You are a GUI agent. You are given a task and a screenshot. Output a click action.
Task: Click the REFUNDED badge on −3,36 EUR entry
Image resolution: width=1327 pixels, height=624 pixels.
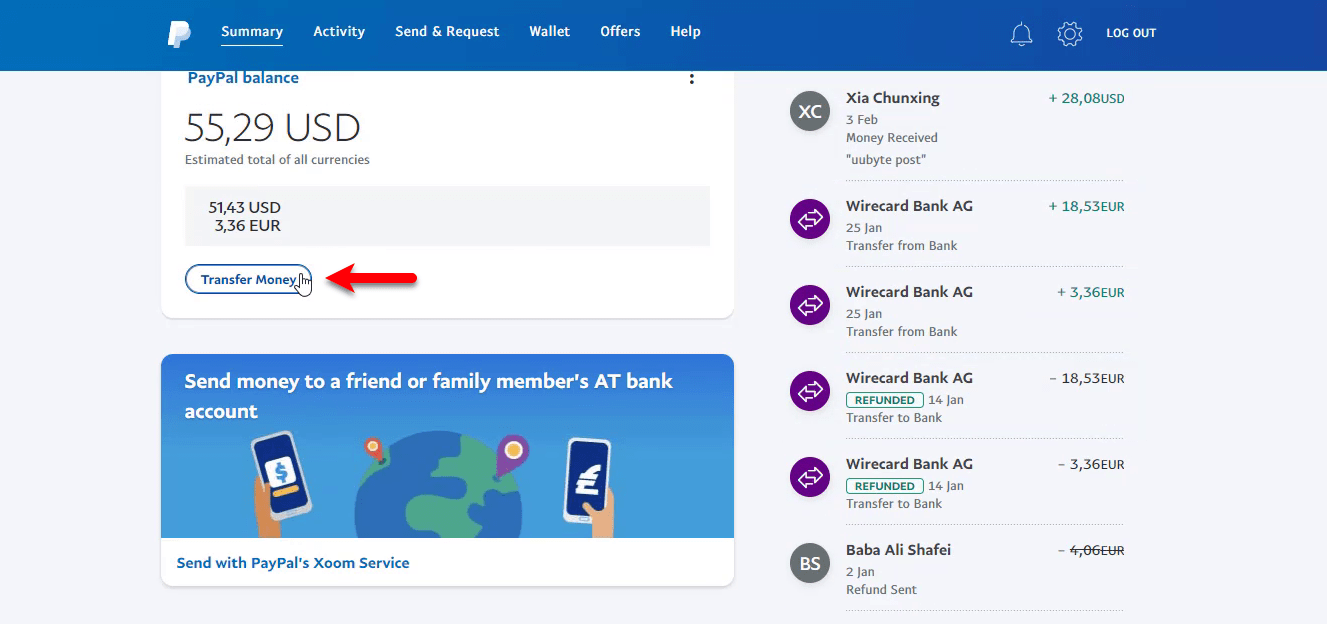[x=885, y=486]
